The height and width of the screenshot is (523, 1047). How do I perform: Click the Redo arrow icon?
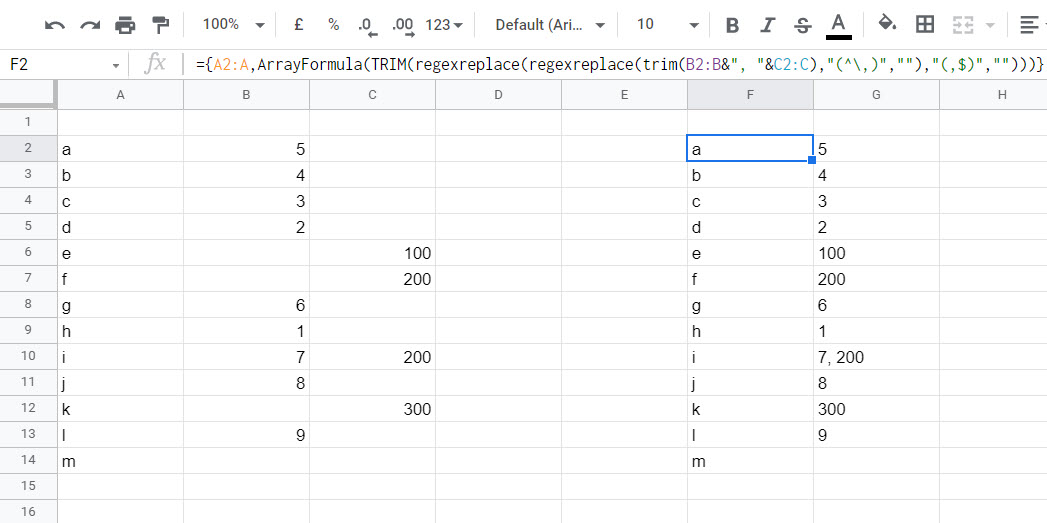90,25
